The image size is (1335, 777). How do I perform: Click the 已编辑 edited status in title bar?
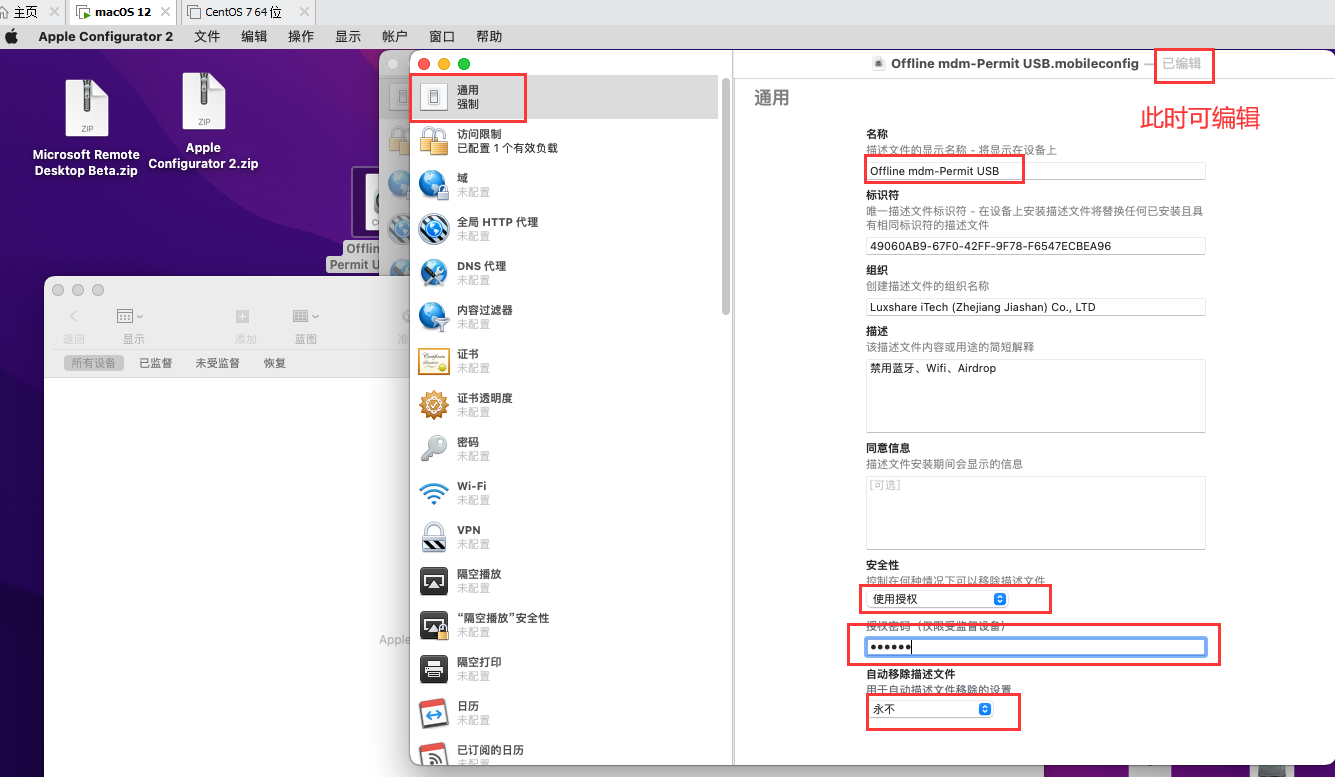point(1182,63)
